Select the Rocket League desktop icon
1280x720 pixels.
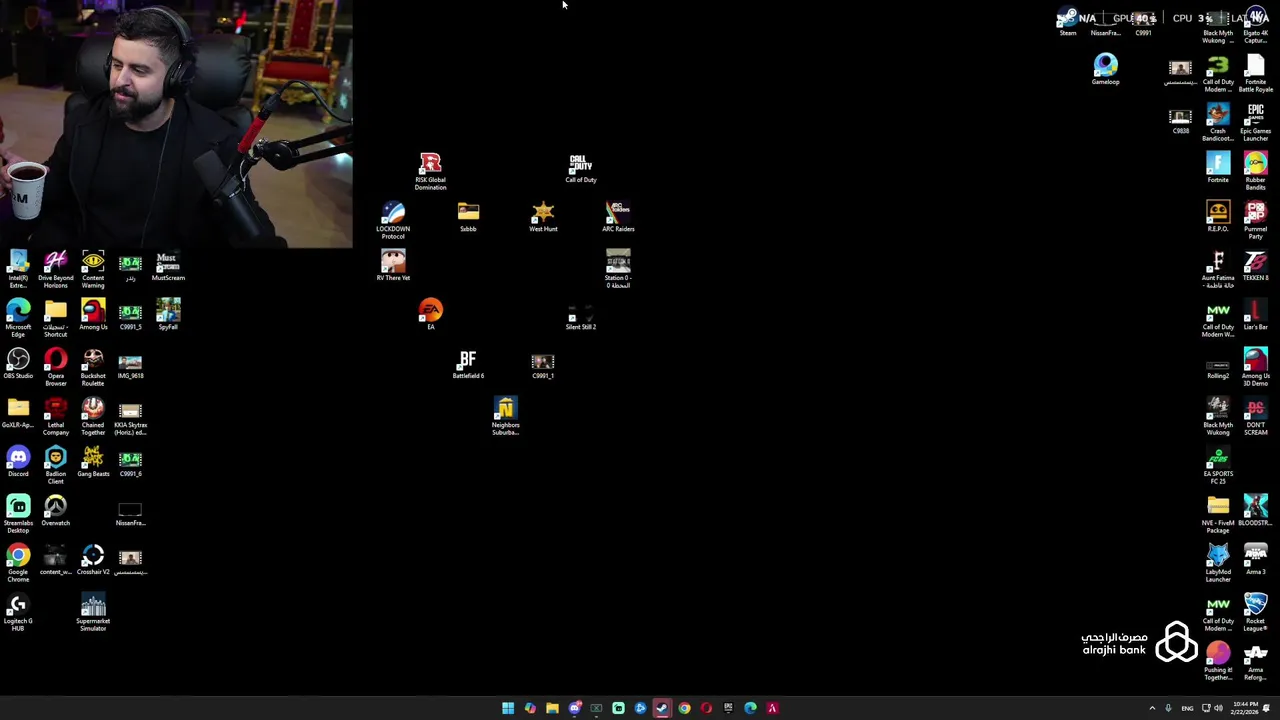coord(1256,613)
